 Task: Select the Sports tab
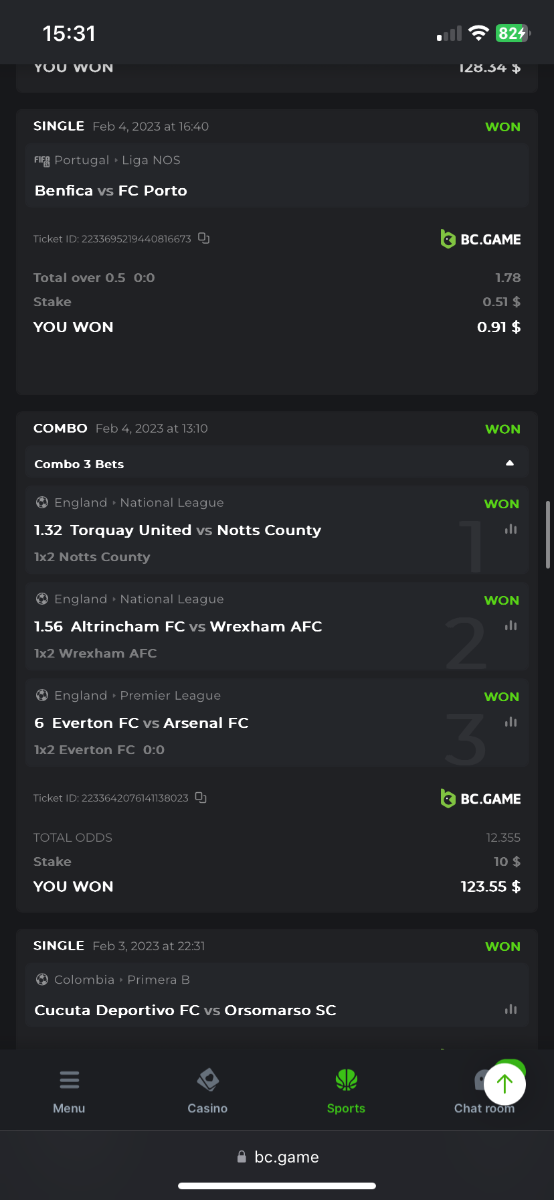[x=346, y=1092]
